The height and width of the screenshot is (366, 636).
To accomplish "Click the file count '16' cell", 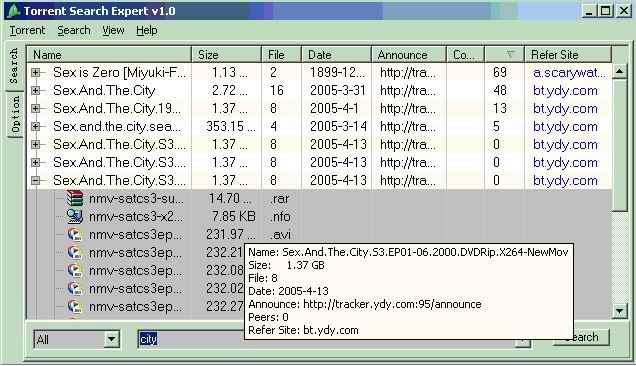I will 277,90.
